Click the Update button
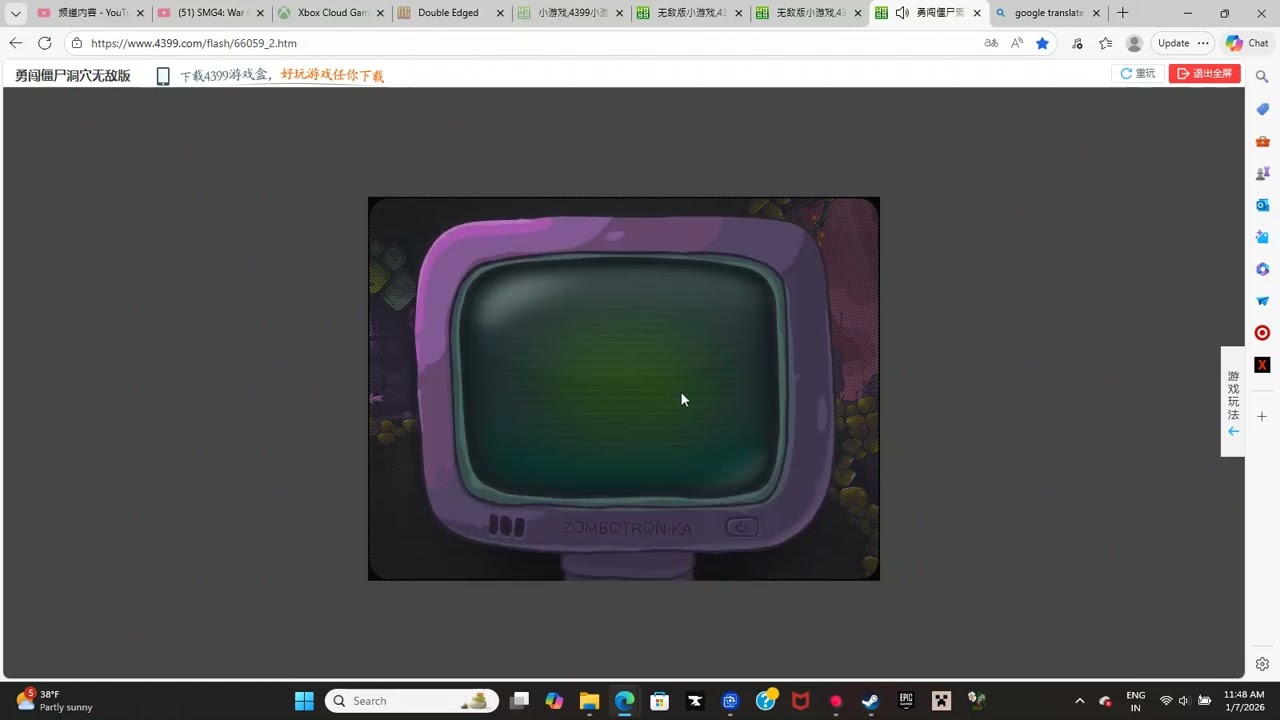The width and height of the screenshot is (1280, 720). tap(1173, 43)
